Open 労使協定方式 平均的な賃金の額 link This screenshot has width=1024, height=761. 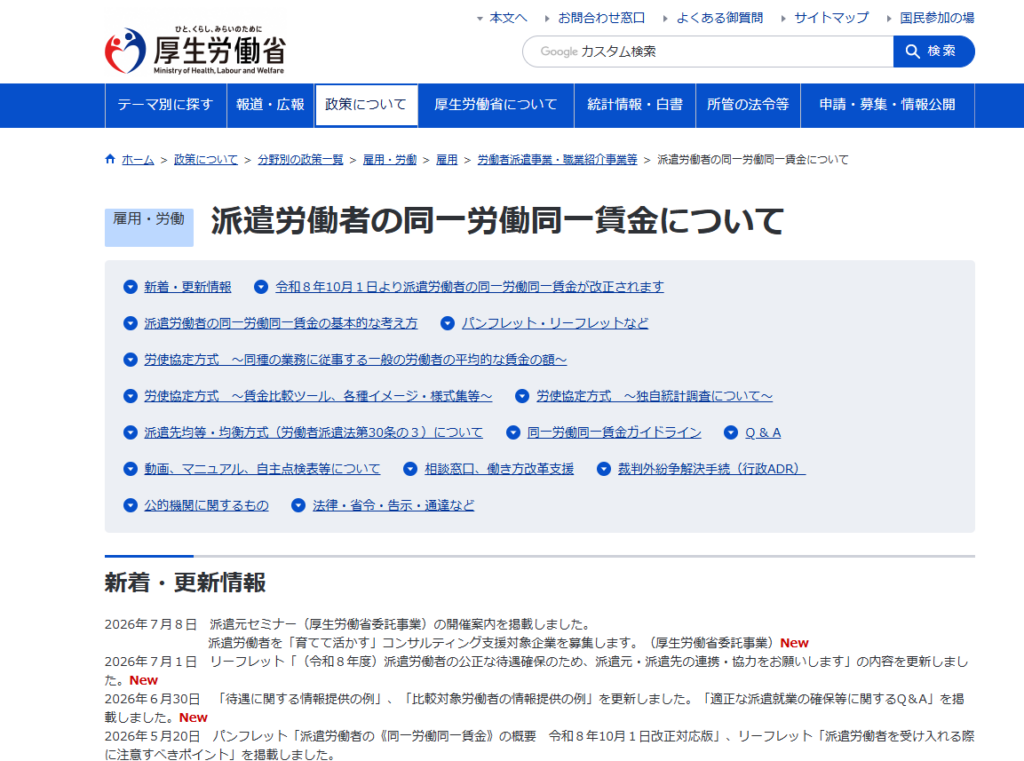(355, 360)
